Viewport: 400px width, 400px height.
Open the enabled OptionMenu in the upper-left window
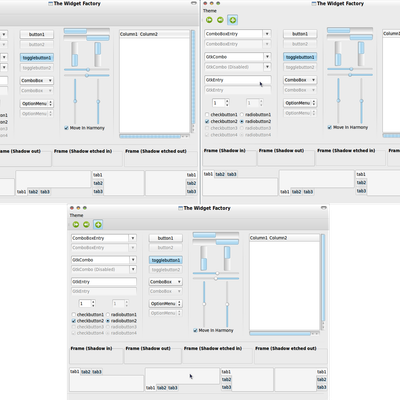point(37,104)
